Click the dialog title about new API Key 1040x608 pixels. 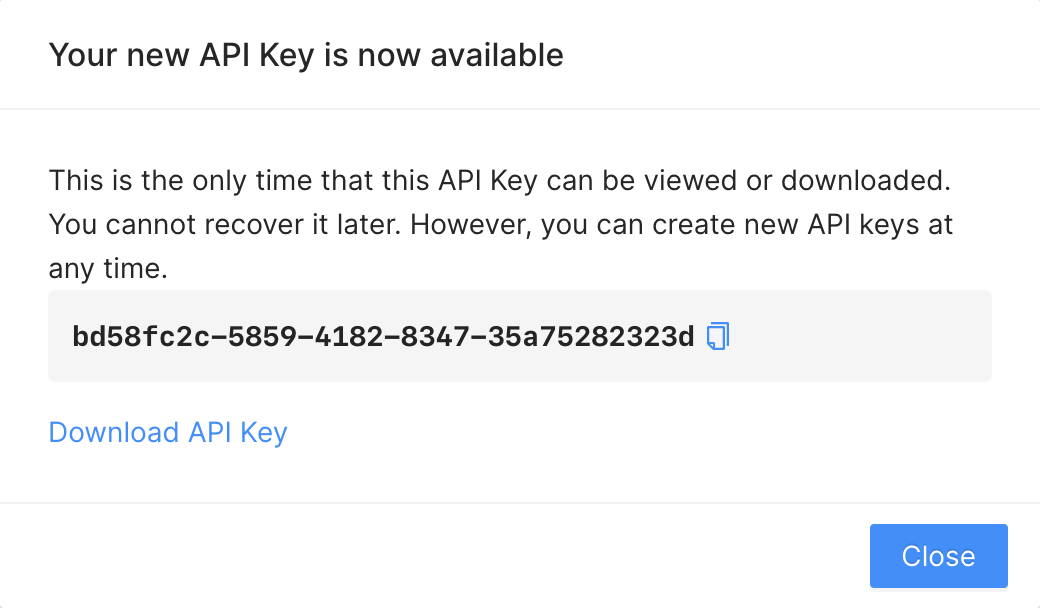(306, 55)
